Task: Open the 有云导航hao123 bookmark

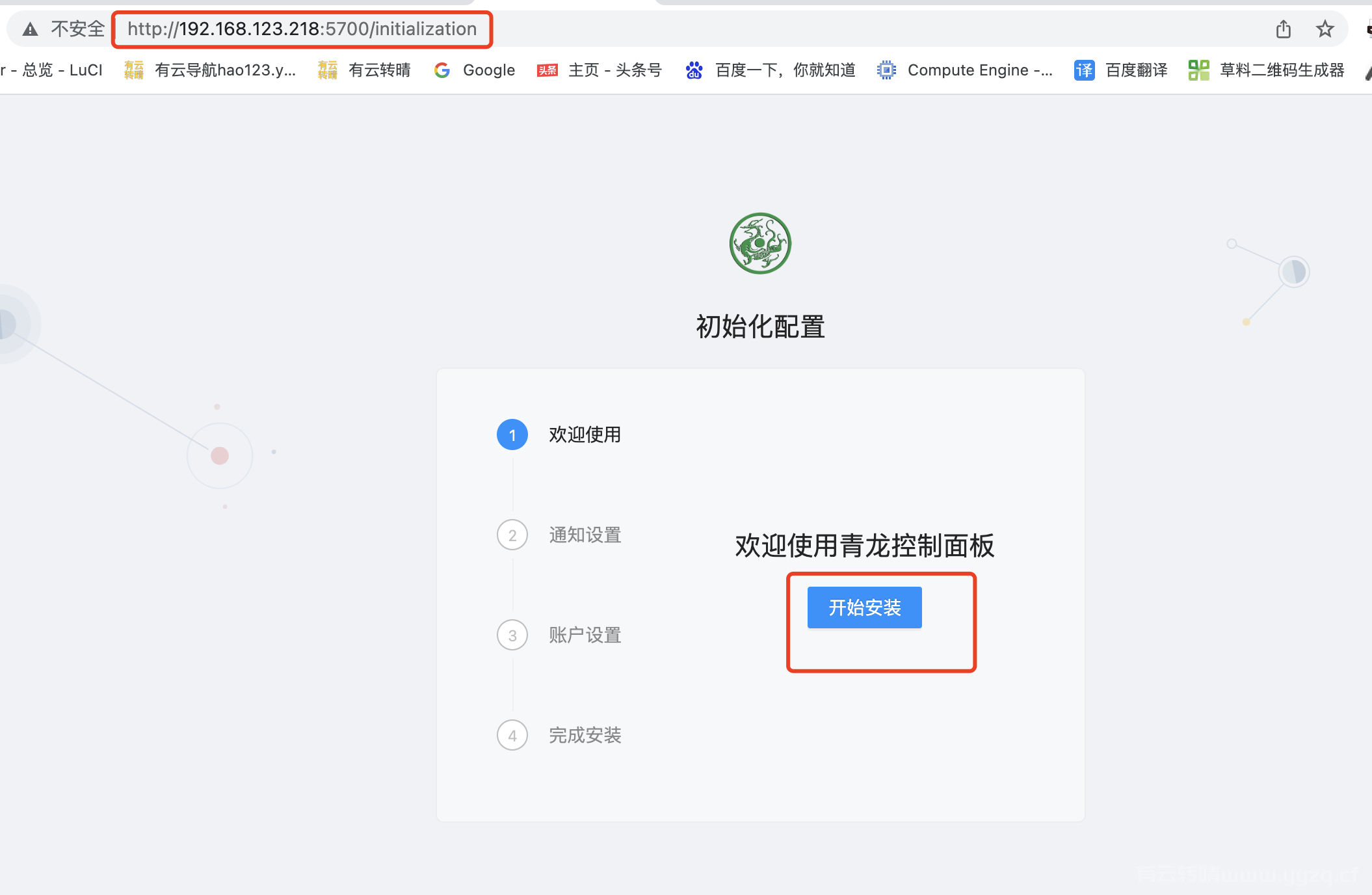Action: click(x=210, y=70)
